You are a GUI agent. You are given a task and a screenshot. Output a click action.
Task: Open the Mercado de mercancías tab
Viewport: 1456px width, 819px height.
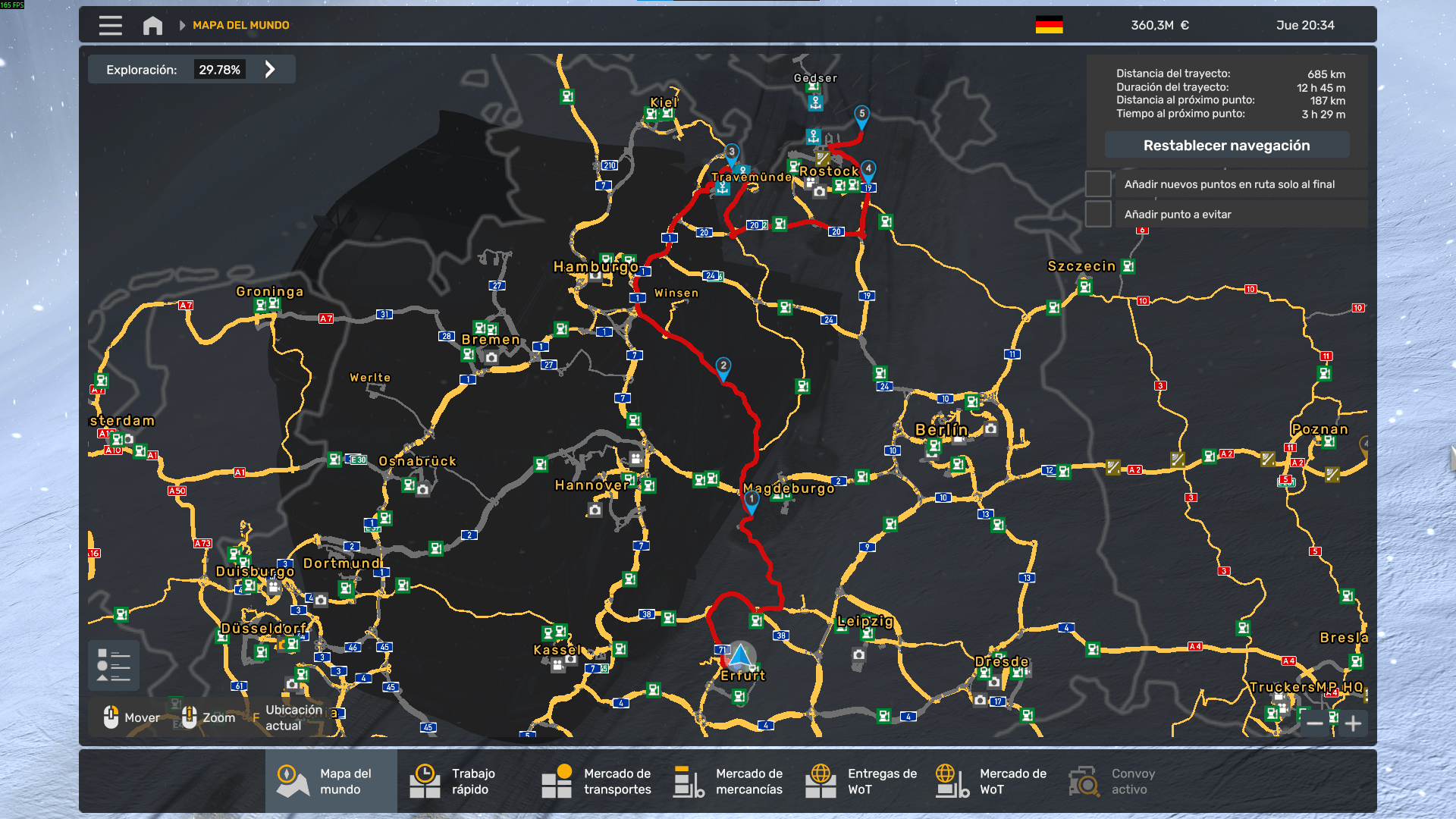click(x=728, y=781)
